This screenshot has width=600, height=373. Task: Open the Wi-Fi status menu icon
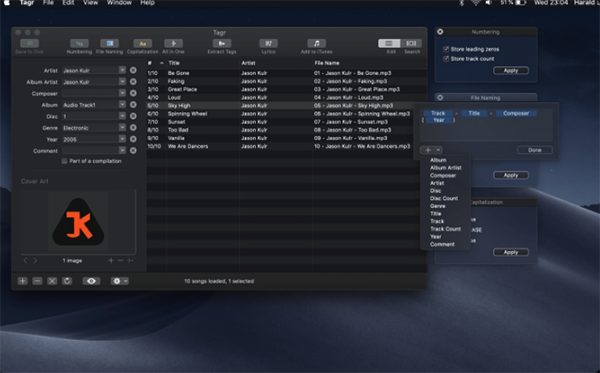(475, 3)
